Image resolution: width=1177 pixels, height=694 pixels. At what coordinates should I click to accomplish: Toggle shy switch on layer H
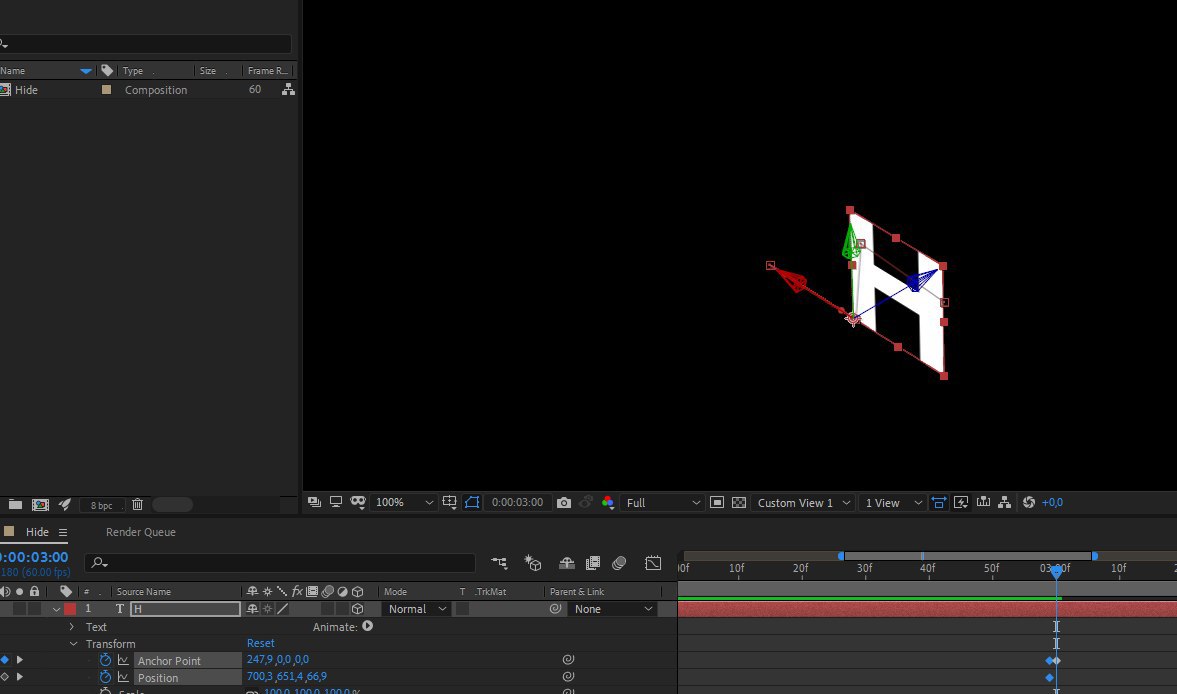(x=252, y=609)
